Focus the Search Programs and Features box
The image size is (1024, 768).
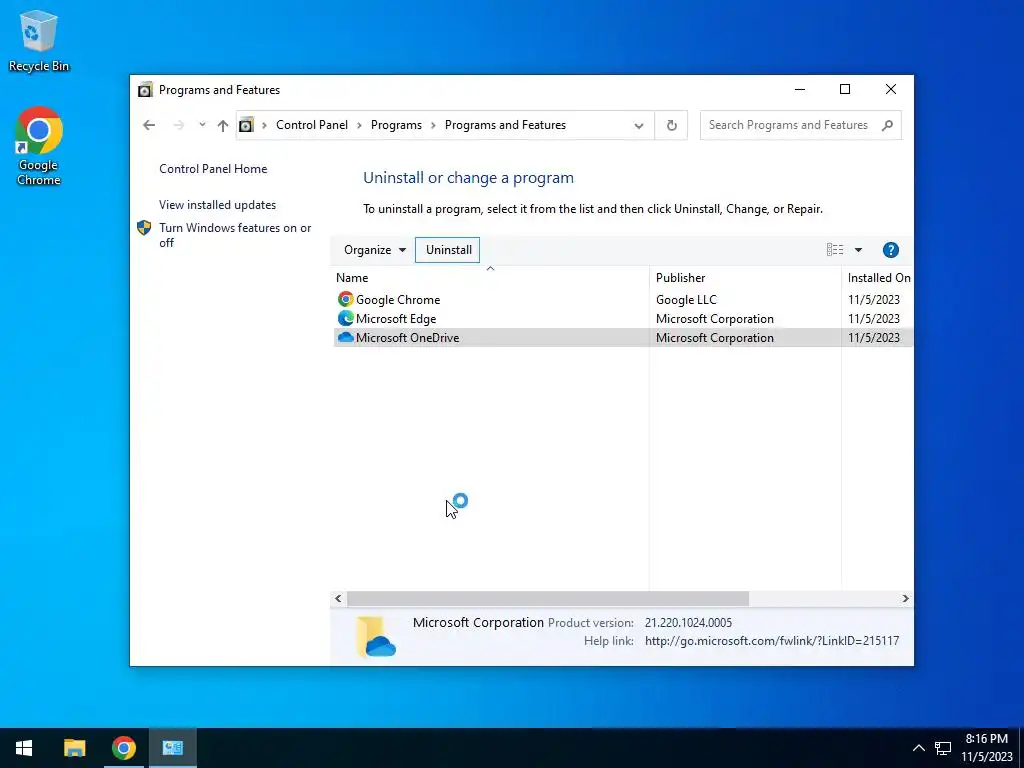(801, 125)
